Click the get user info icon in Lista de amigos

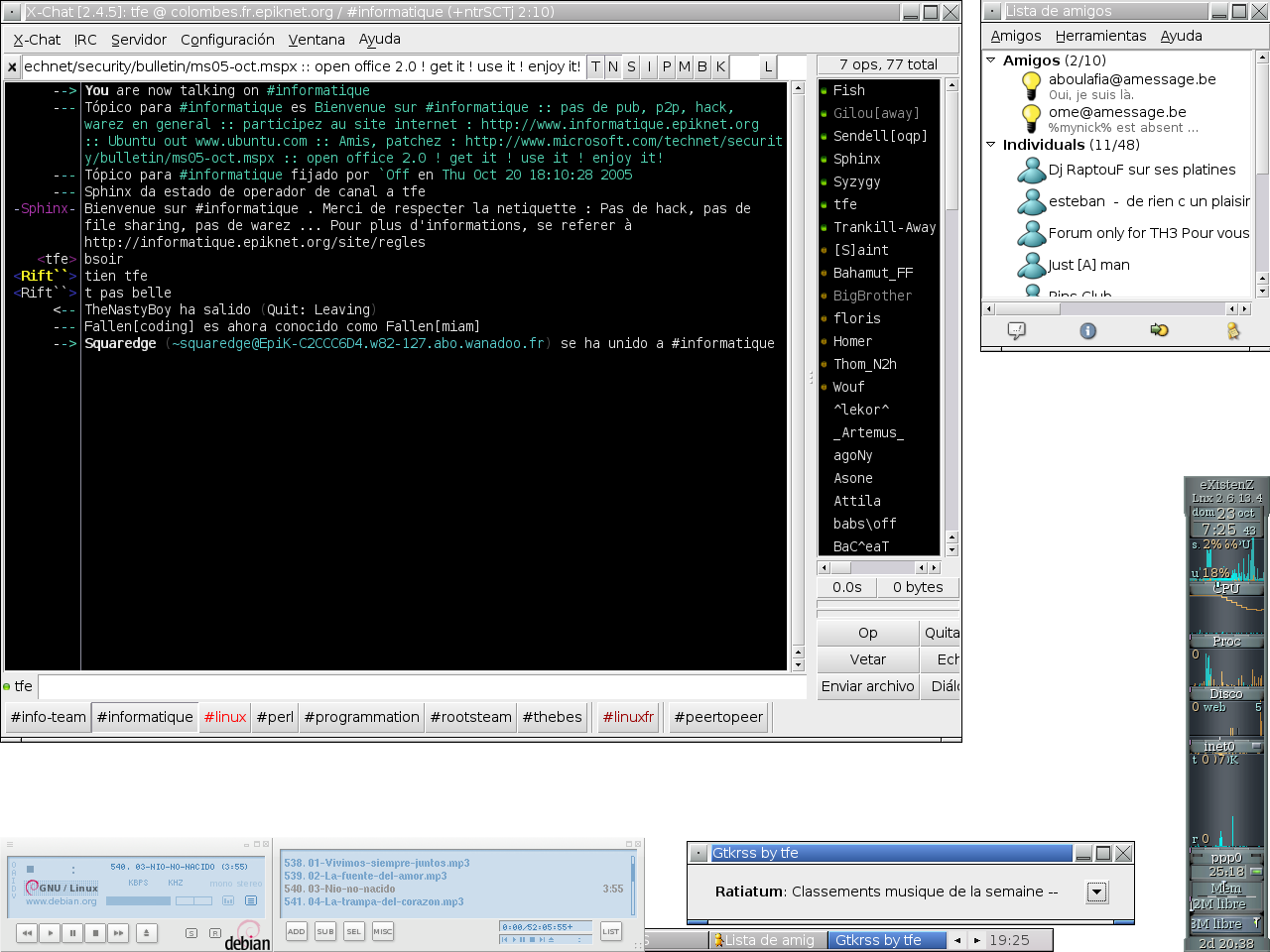click(1087, 330)
